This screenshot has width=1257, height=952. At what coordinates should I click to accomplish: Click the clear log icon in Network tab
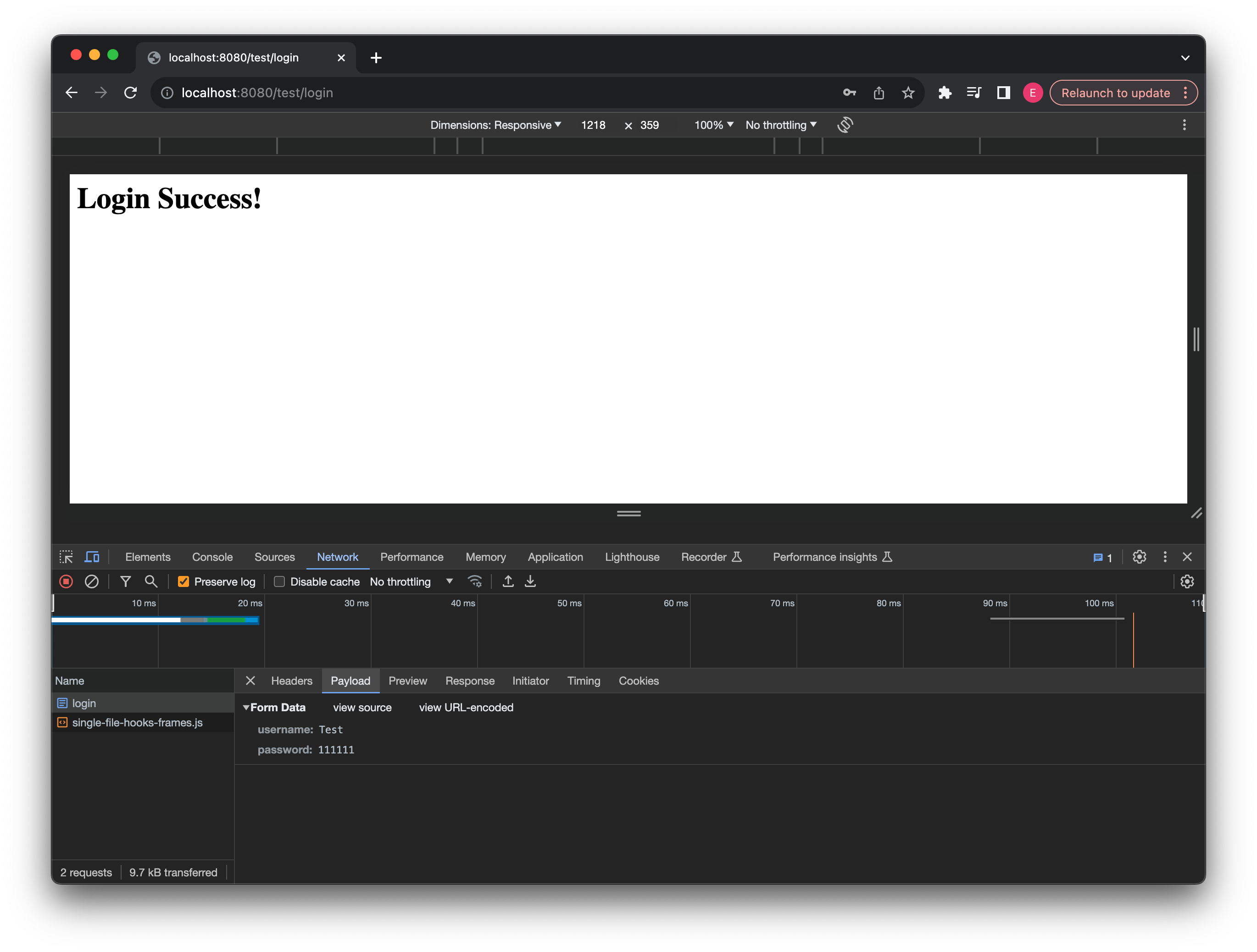point(91,581)
